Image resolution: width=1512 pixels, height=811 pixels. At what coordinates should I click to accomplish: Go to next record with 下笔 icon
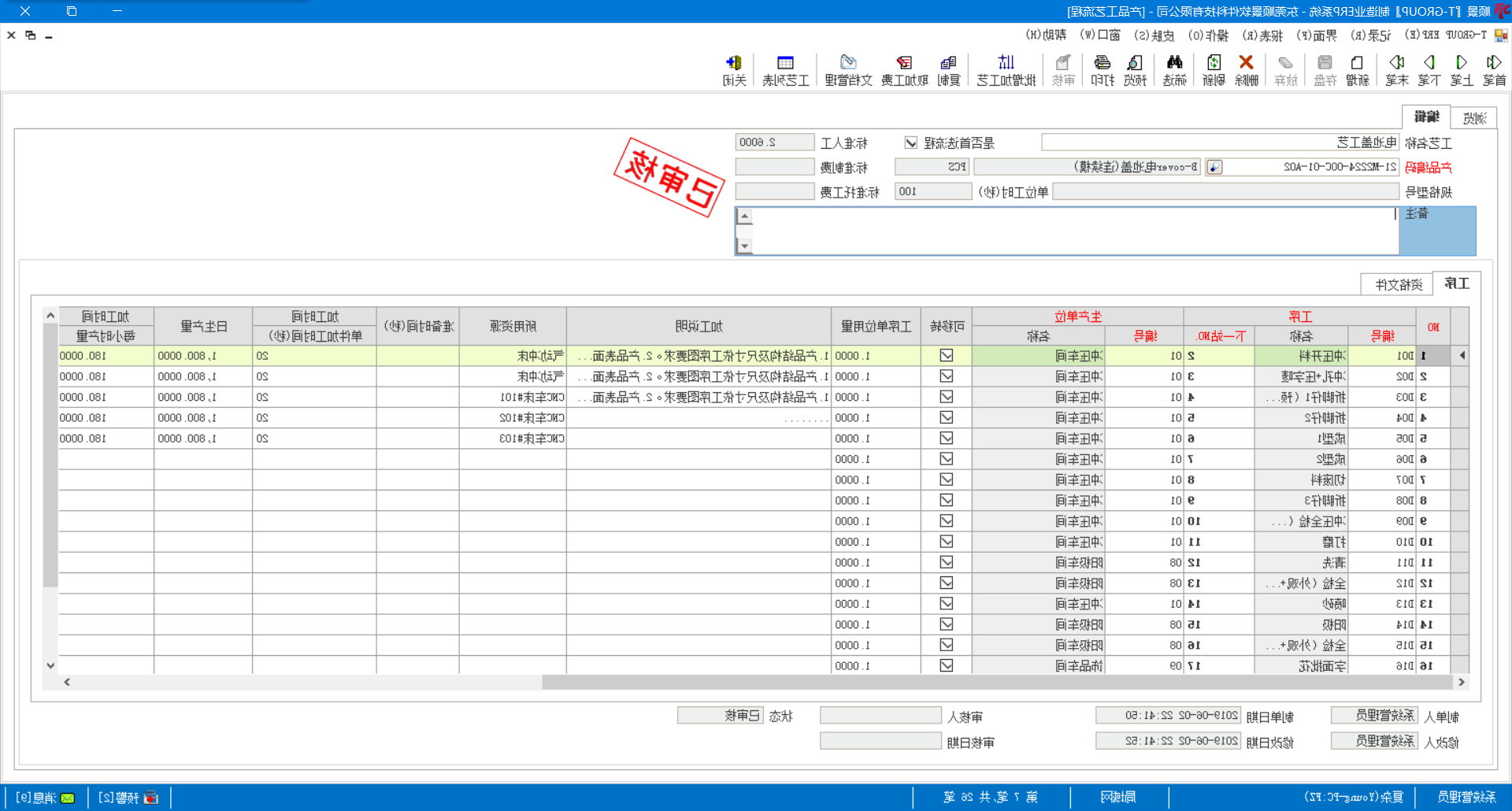(x=1429, y=69)
